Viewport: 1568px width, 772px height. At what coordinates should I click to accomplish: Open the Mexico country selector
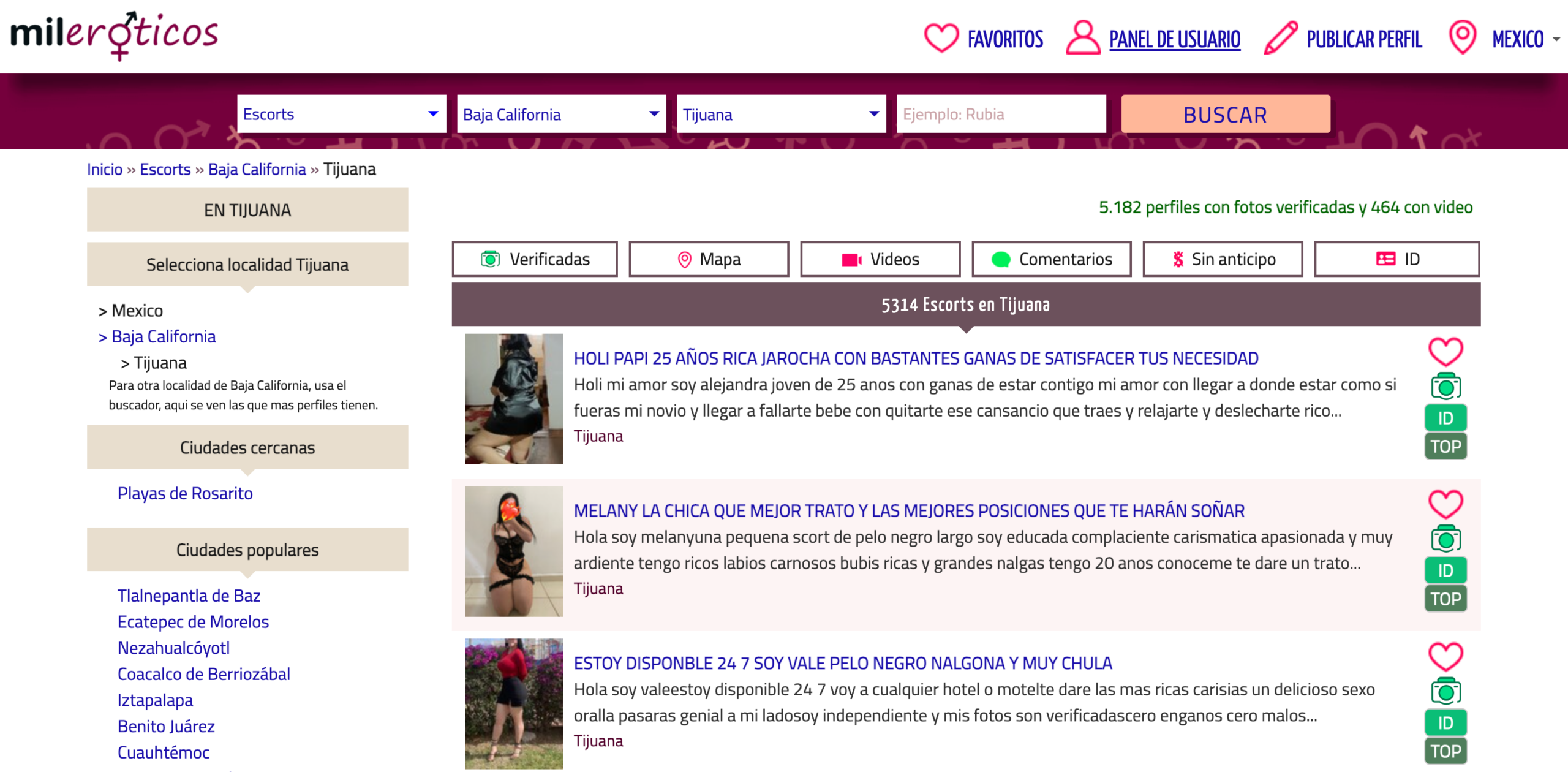click(x=1517, y=39)
